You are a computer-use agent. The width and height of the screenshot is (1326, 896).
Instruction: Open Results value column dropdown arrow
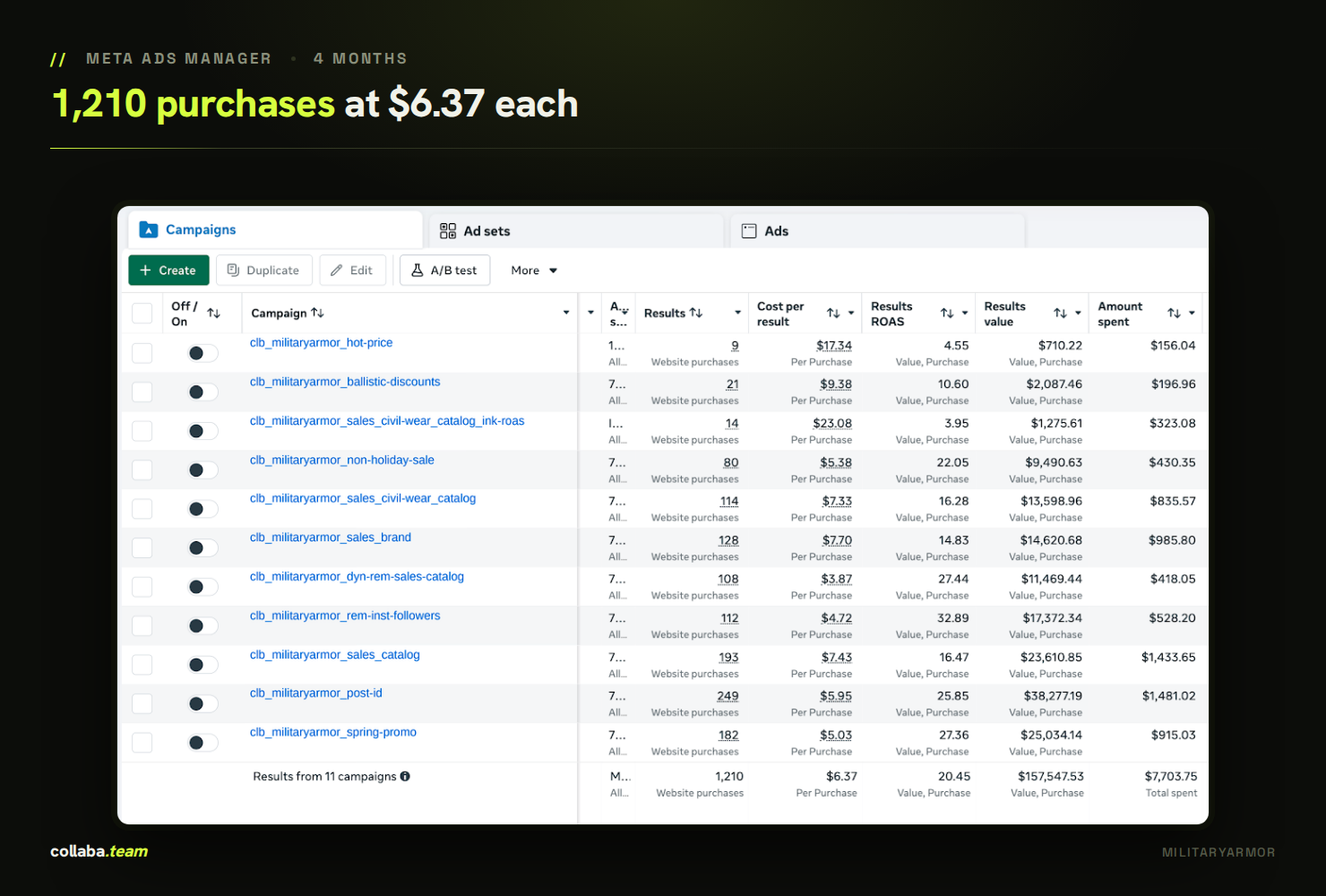pos(1078,314)
